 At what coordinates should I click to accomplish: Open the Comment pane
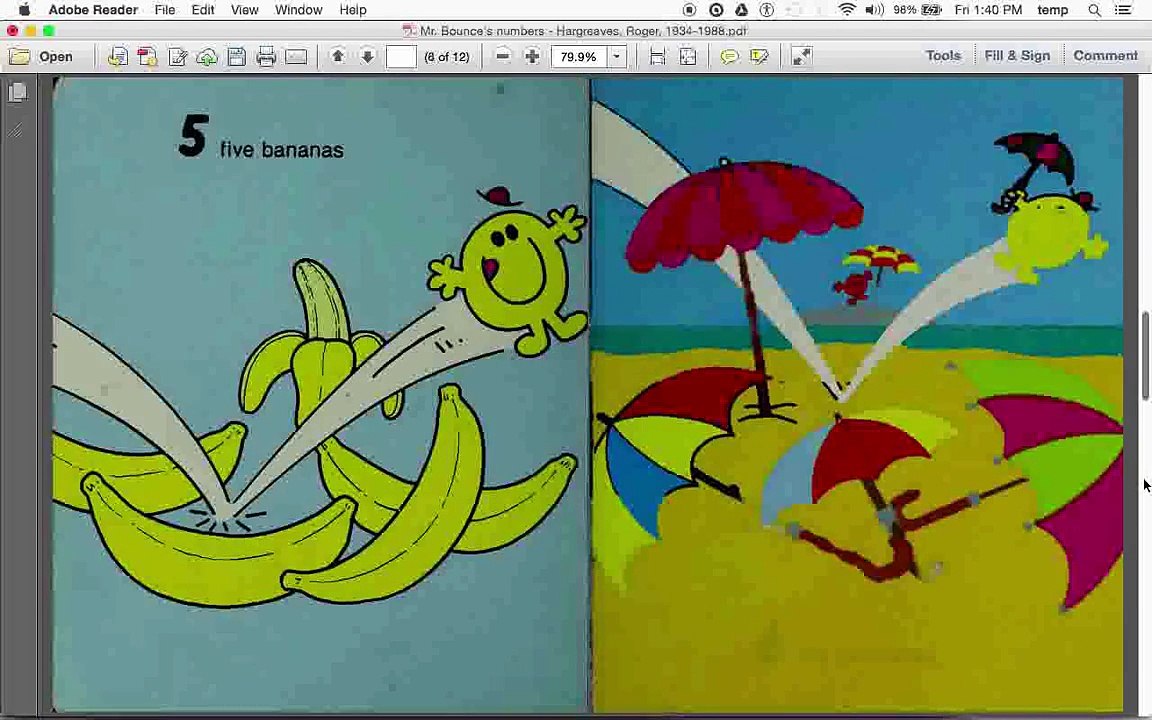click(1105, 56)
